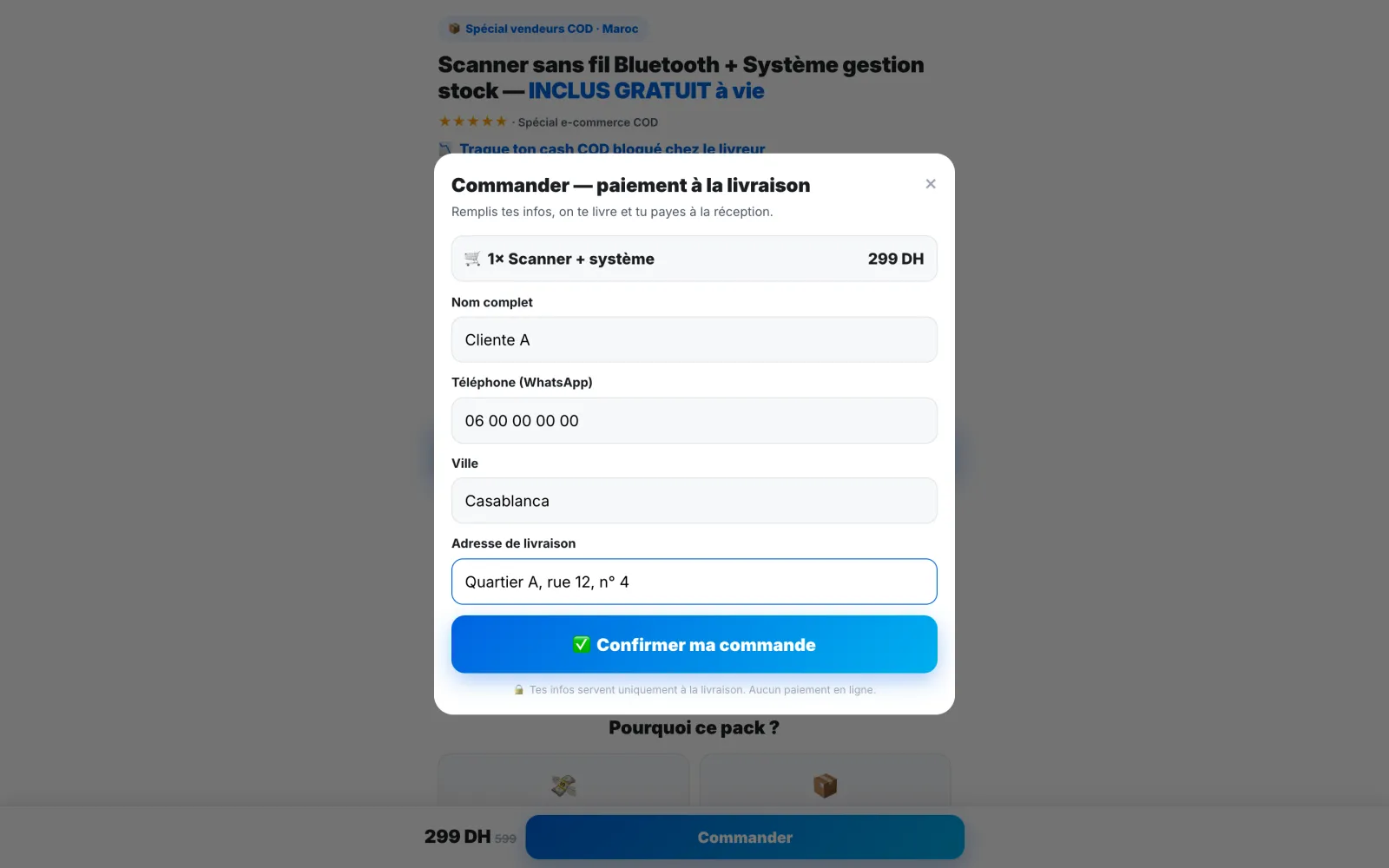Select the Ville field containing Casablanca
This screenshot has height=868, width=1389.
[694, 501]
